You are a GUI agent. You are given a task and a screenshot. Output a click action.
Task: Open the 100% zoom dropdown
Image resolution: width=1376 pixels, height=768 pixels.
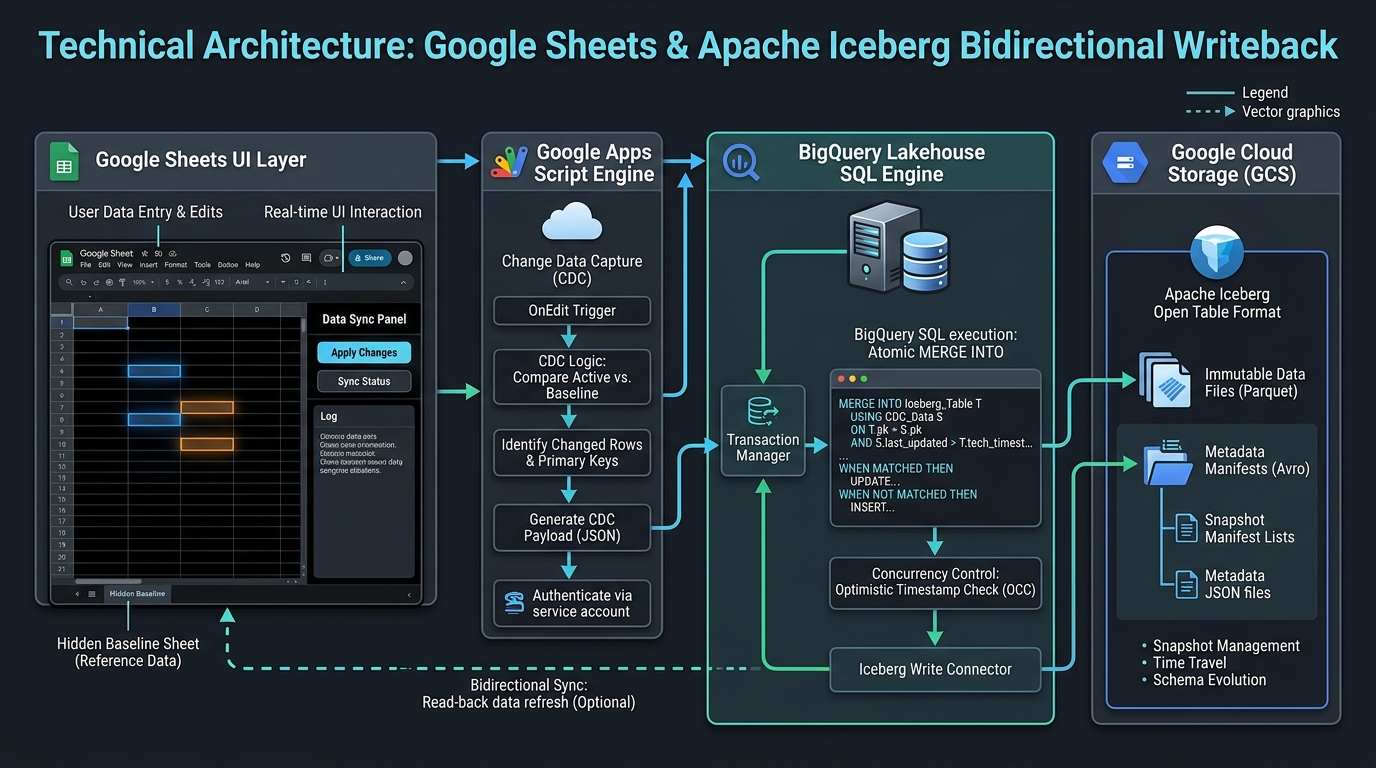pos(144,282)
